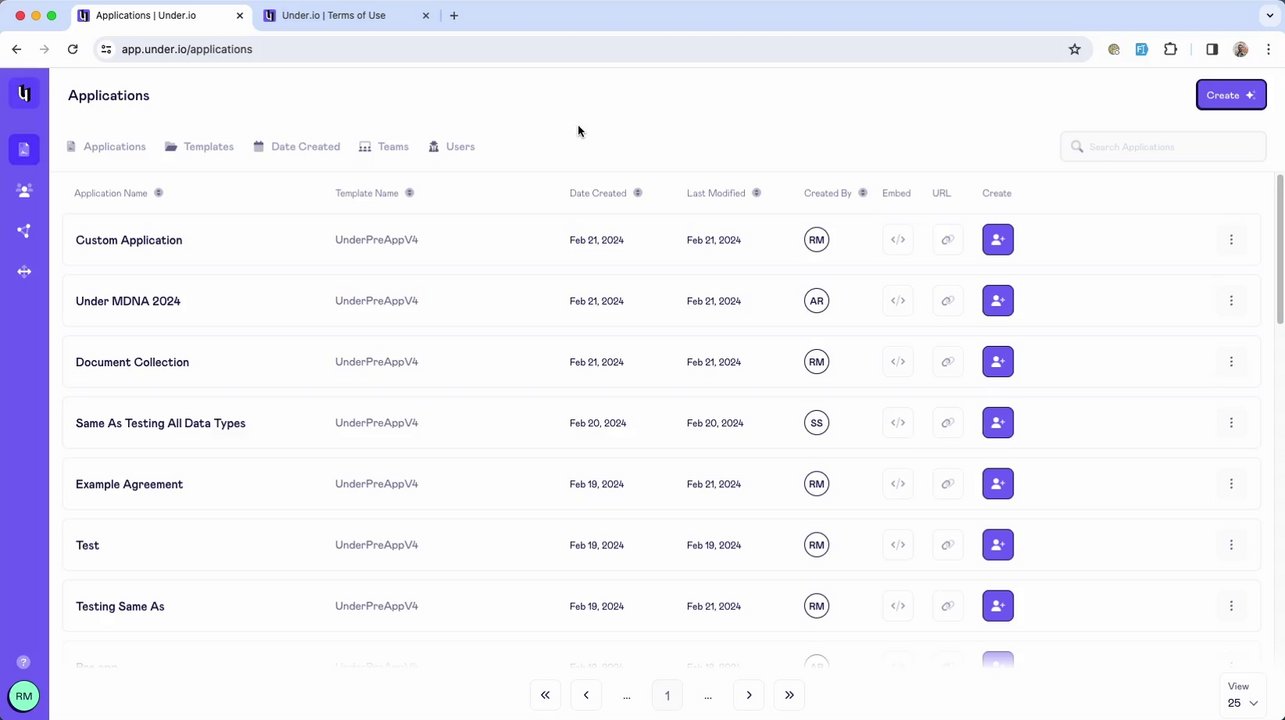Screen dimensions: 1285x720
Task: Open a new browser tab
Action: click(x=454, y=16)
